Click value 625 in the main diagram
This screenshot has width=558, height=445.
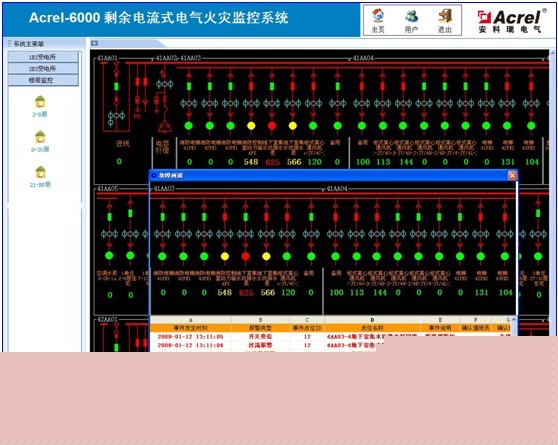pyautogui.click(x=272, y=162)
